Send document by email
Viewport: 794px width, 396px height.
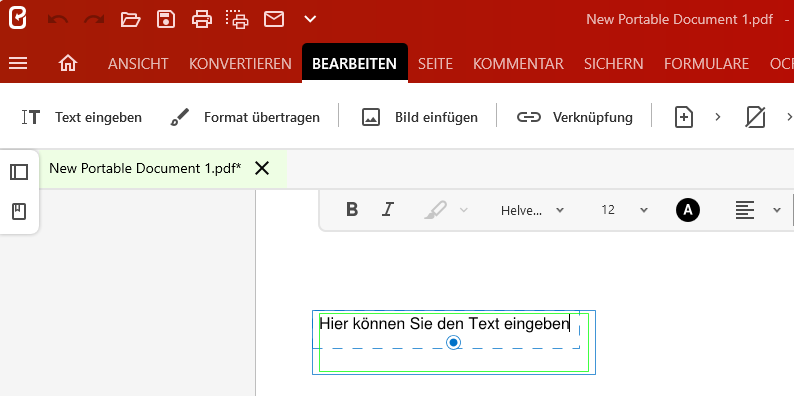[x=274, y=19]
